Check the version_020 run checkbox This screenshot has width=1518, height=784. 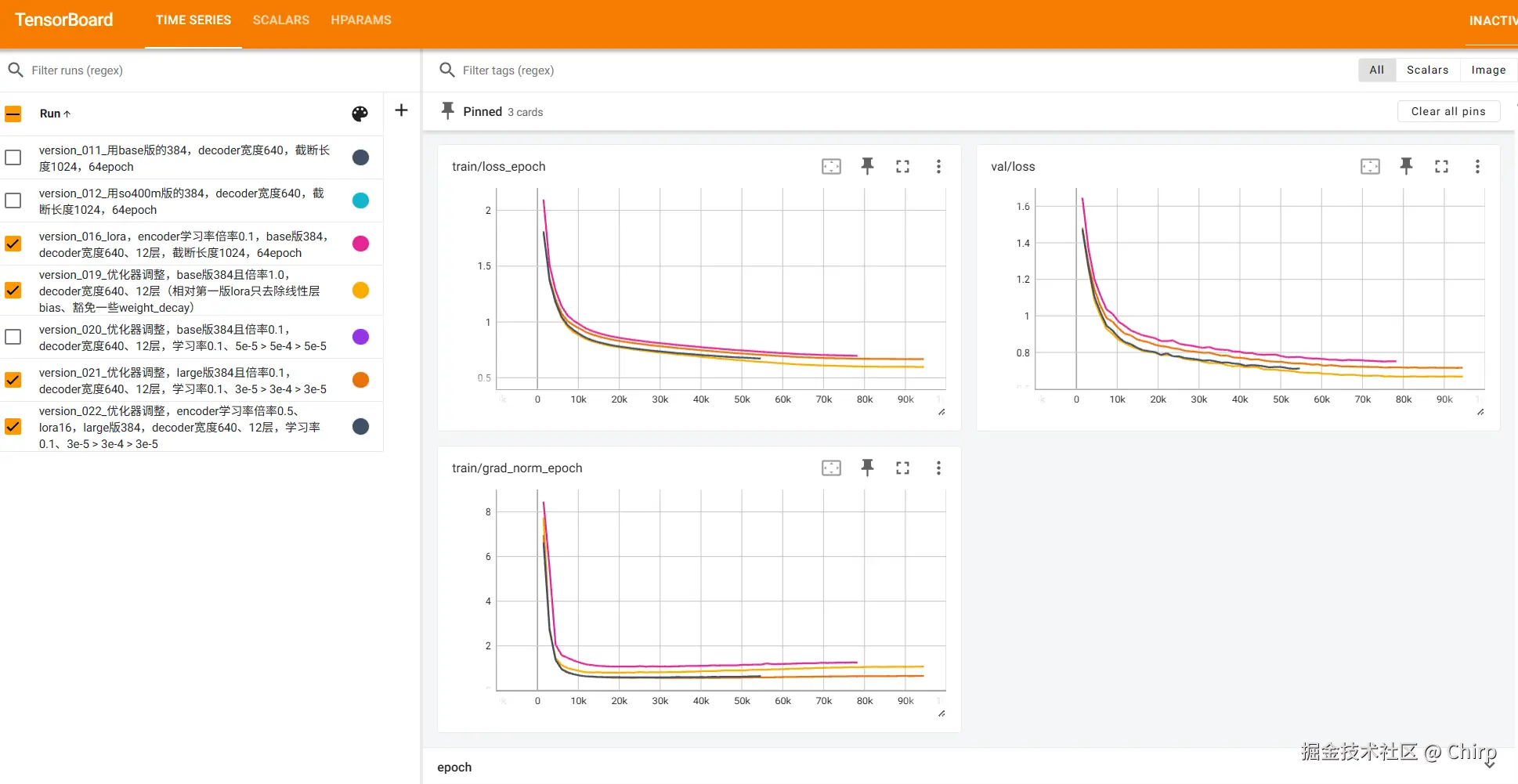click(x=13, y=337)
